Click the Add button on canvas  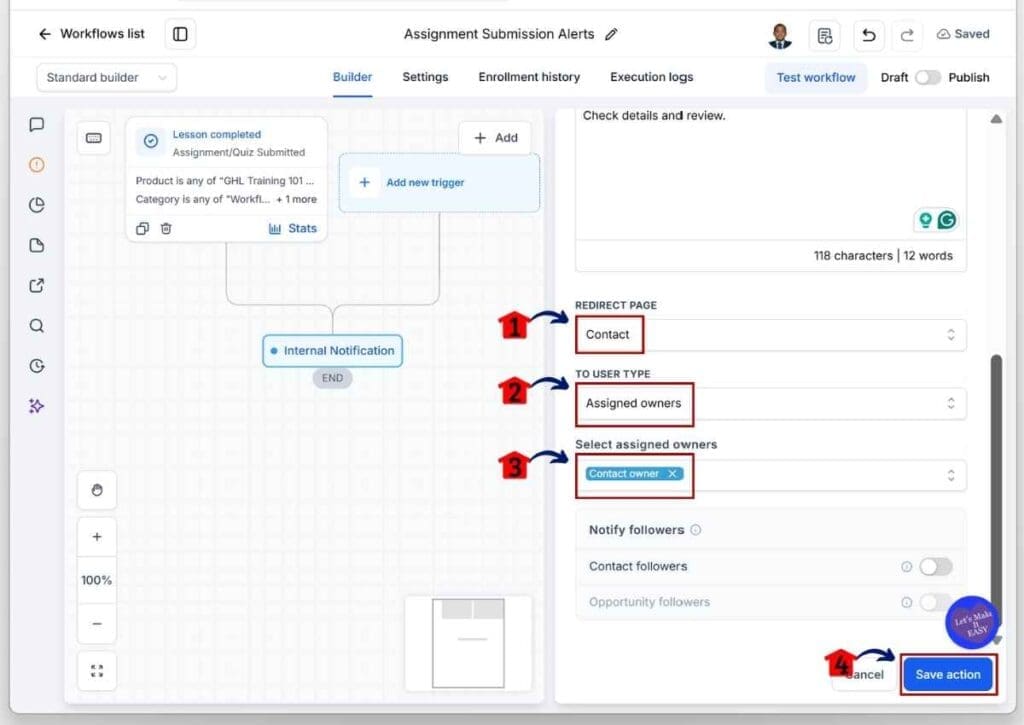coord(495,138)
